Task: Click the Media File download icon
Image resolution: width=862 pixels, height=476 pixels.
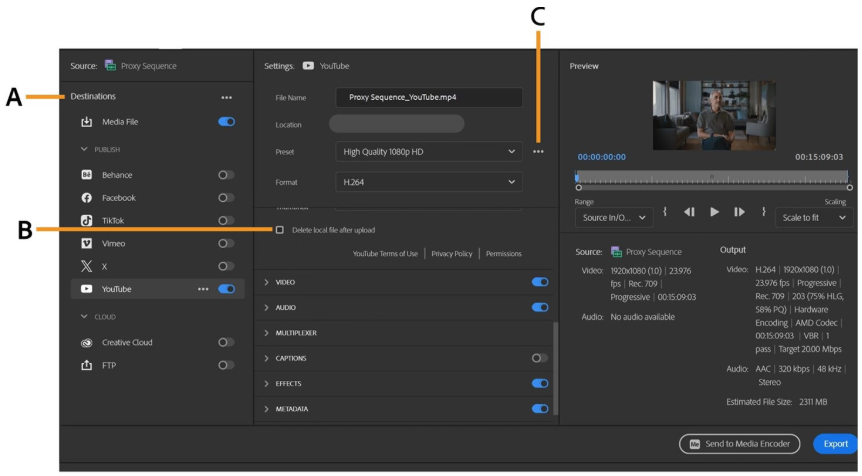Action: pos(87,122)
